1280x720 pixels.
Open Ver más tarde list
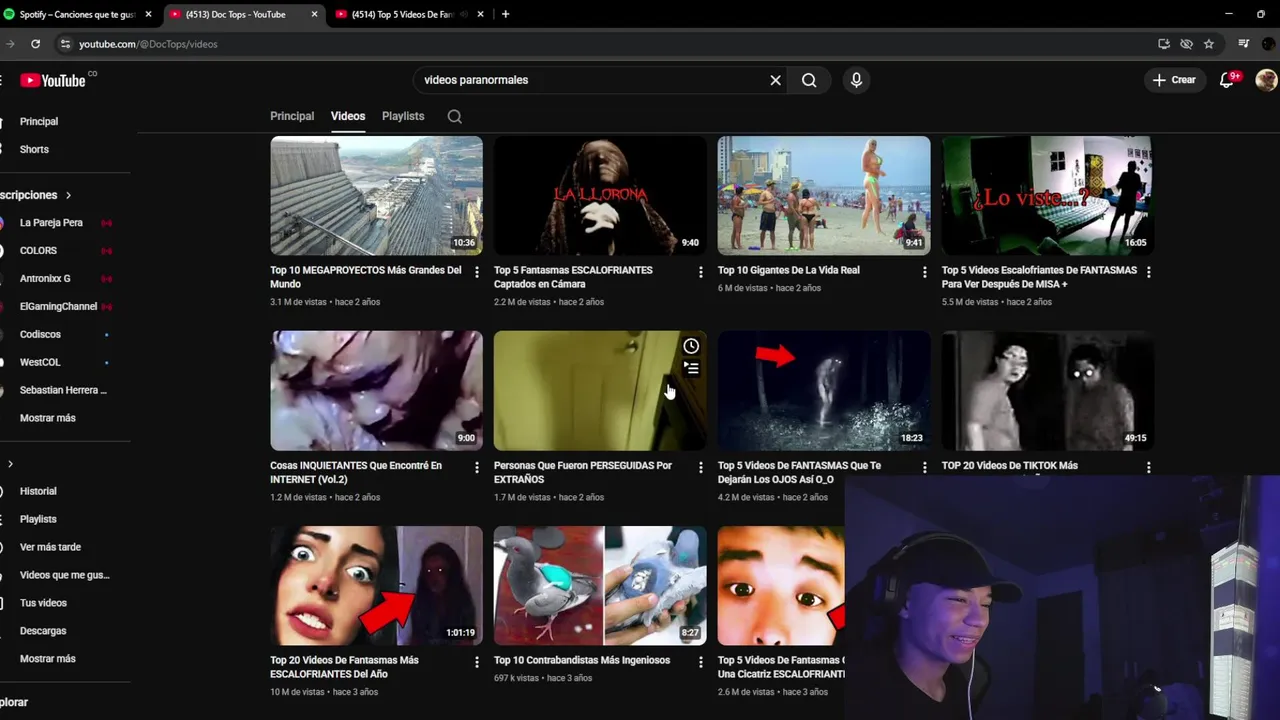(50, 548)
